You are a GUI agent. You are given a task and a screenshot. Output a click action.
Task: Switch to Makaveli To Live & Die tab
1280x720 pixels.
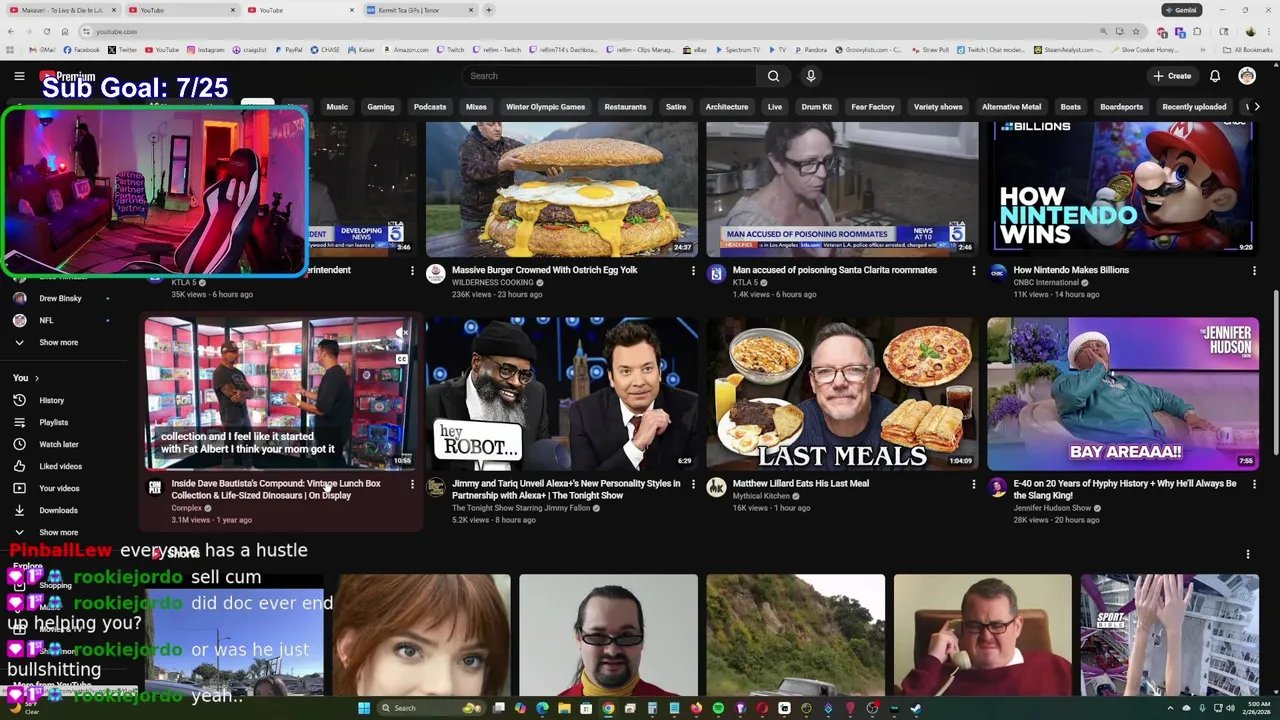[x=62, y=10]
